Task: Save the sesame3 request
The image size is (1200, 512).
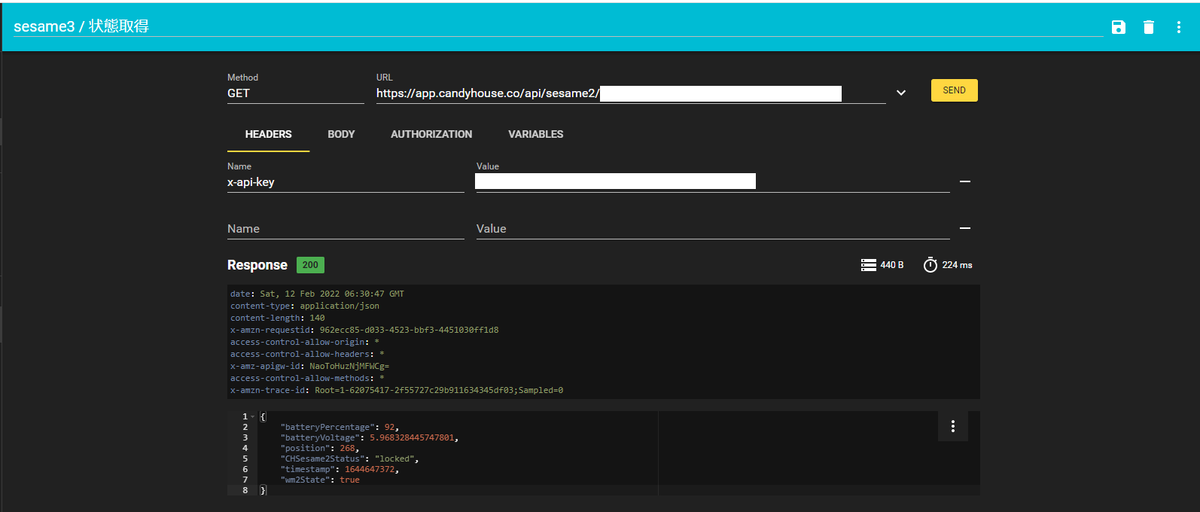Action: pyautogui.click(x=1118, y=27)
